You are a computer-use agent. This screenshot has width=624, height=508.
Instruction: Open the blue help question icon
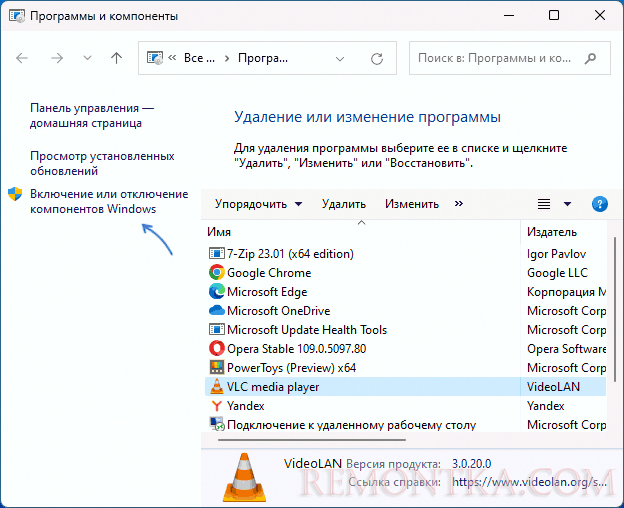coord(600,204)
